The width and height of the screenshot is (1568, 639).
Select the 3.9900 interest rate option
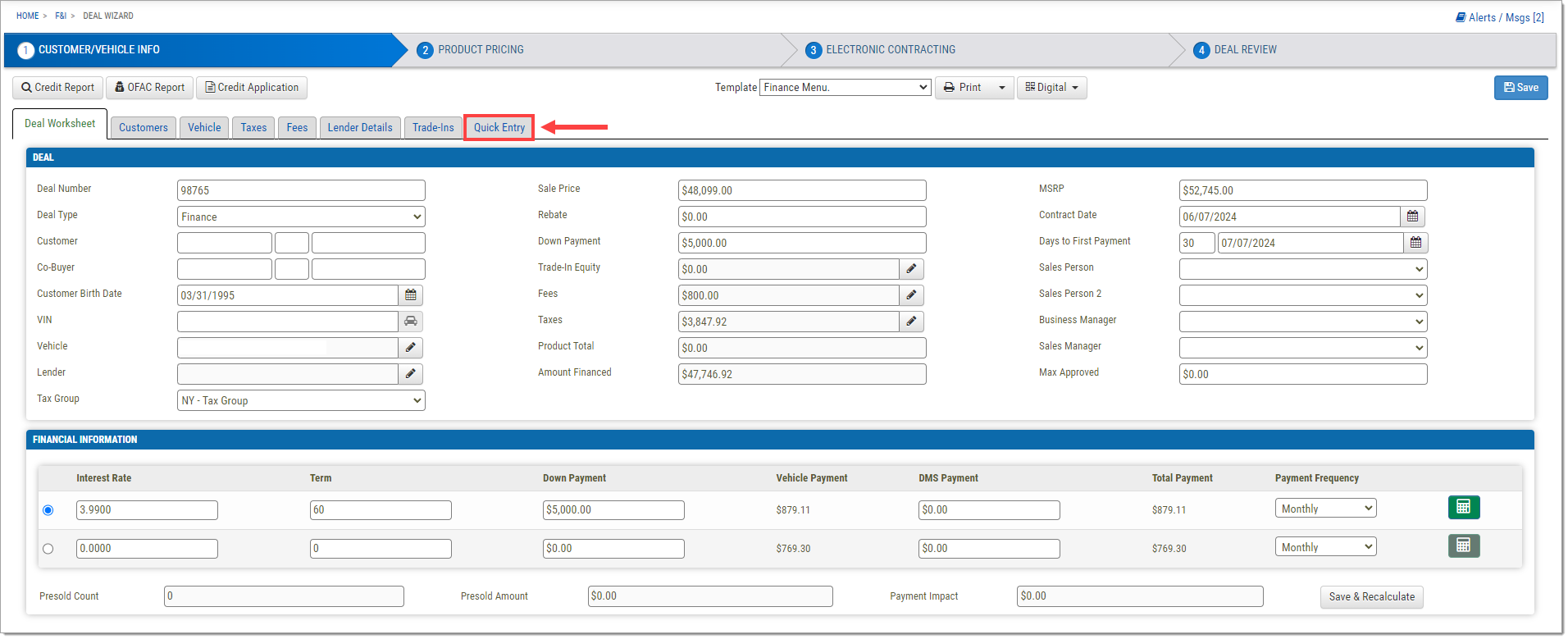point(48,510)
